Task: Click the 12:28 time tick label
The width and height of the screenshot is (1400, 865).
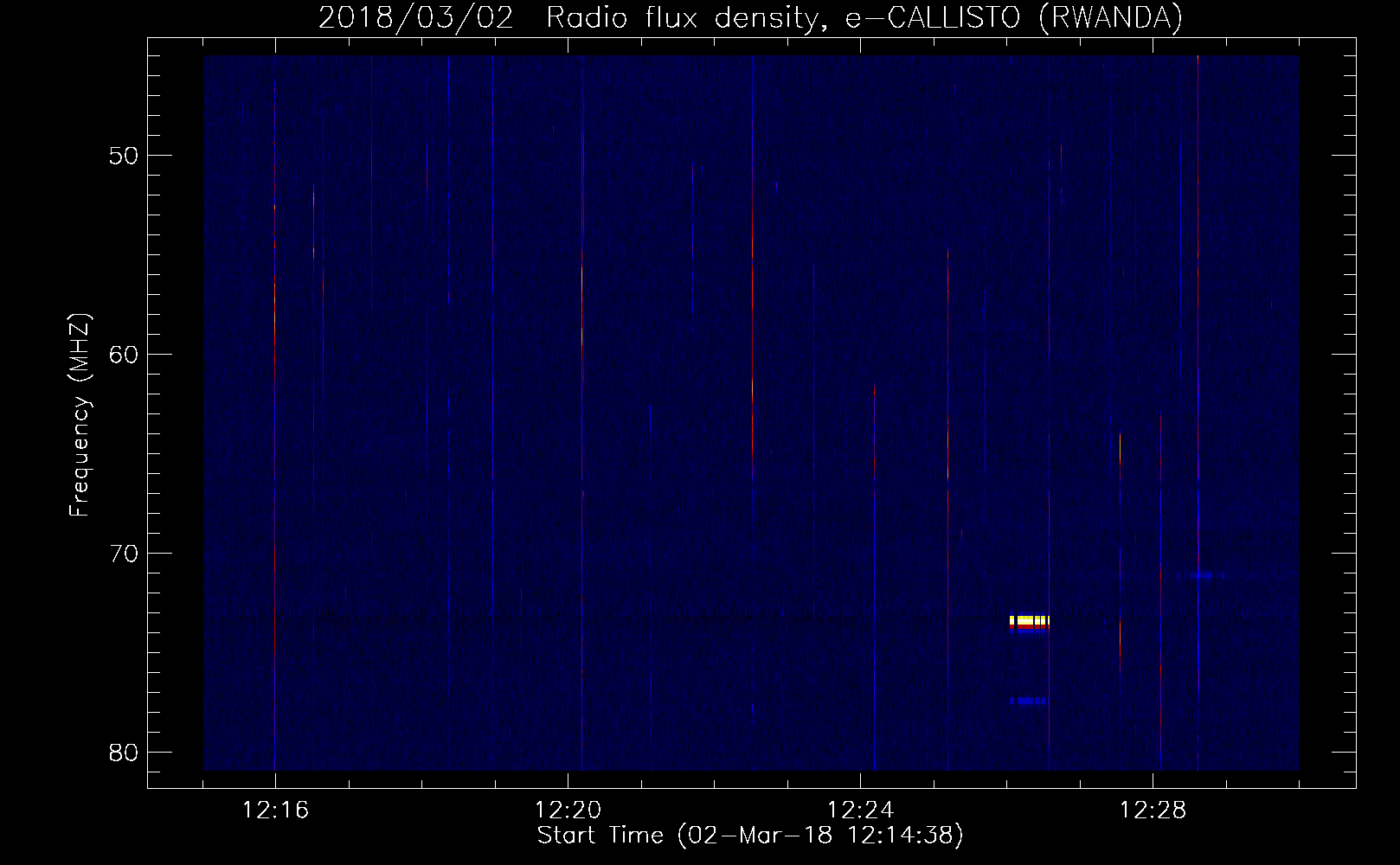Action: coord(1153,811)
